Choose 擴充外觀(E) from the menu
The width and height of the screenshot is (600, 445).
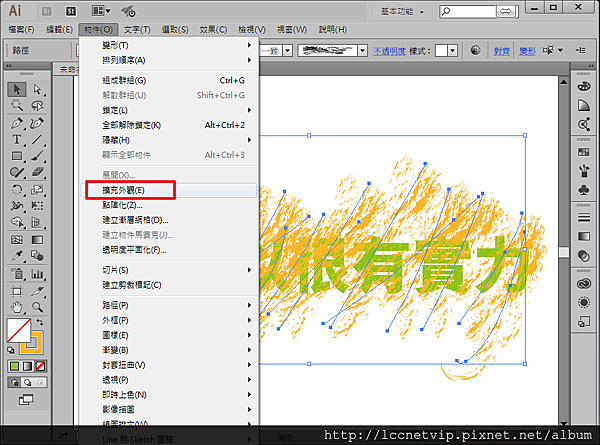[169, 190]
